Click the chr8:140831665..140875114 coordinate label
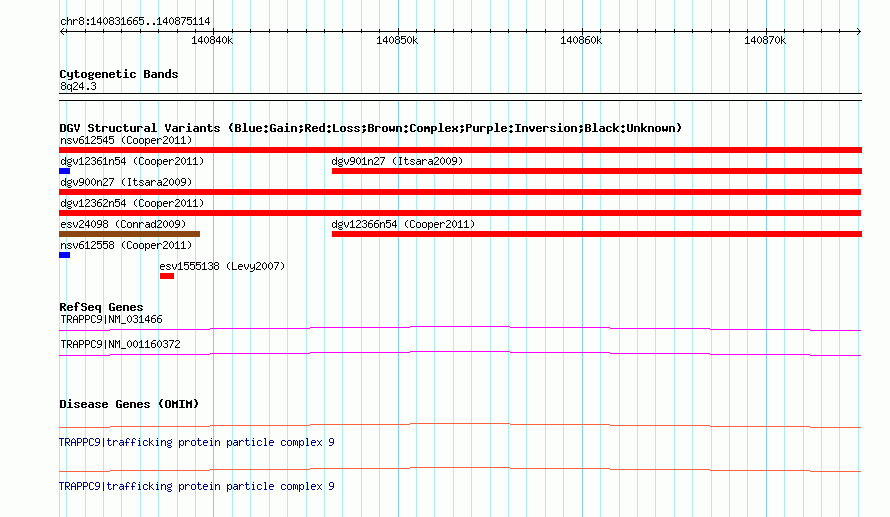Screen dimensions: 890x517 pyautogui.click(x=135, y=21)
